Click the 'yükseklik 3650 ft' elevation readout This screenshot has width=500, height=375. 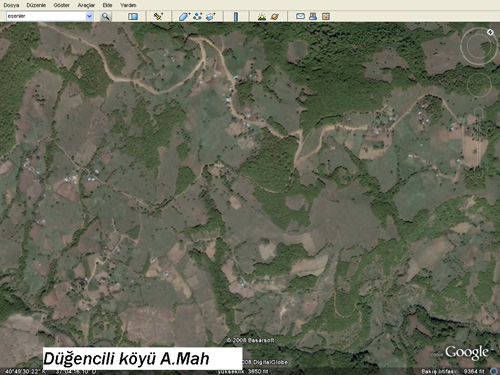(x=243, y=371)
